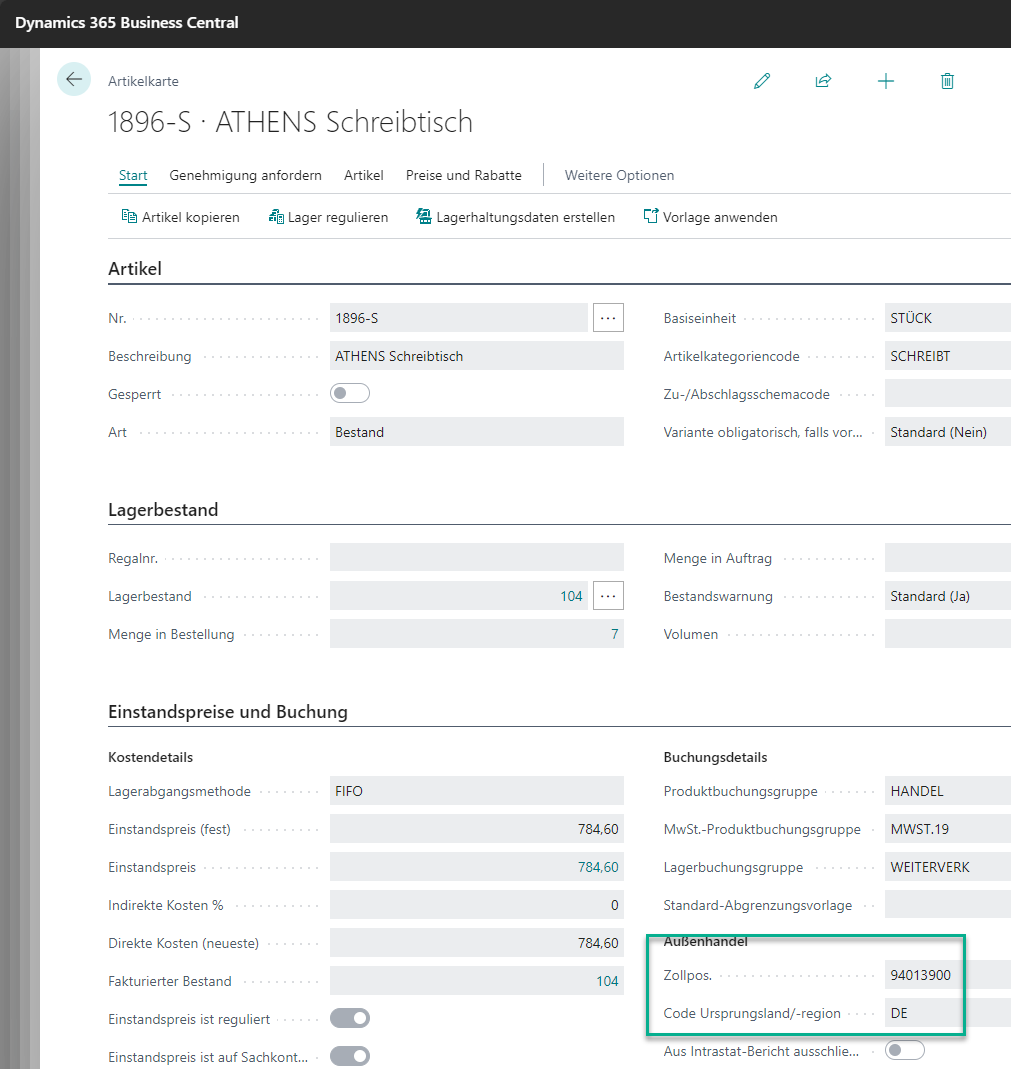This screenshot has height=1069, width=1011.
Task: Toggle the Gesperrt switch
Action: coord(350,394)
